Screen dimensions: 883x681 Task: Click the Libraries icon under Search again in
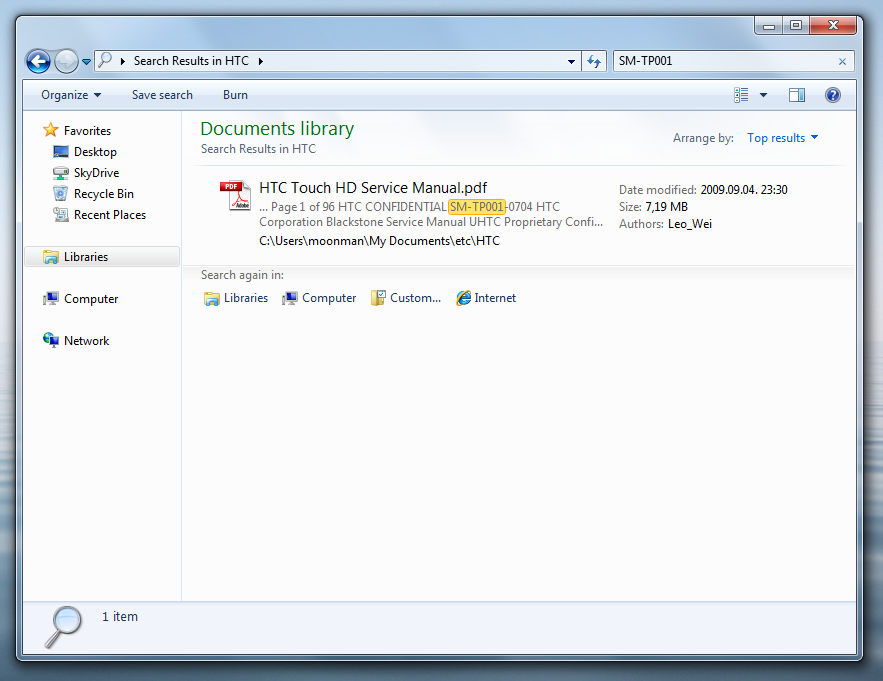212,299
